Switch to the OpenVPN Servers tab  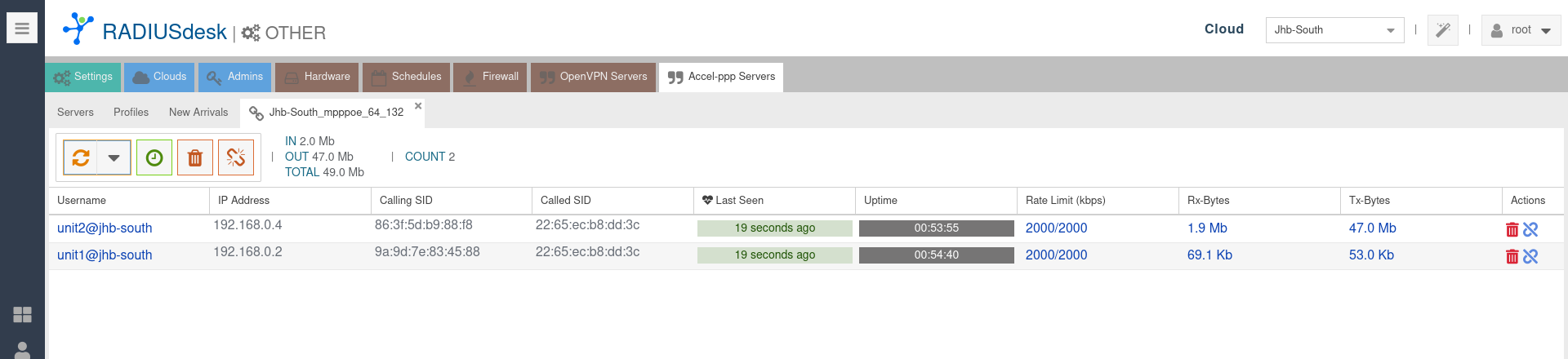click(x=593, y=77)
